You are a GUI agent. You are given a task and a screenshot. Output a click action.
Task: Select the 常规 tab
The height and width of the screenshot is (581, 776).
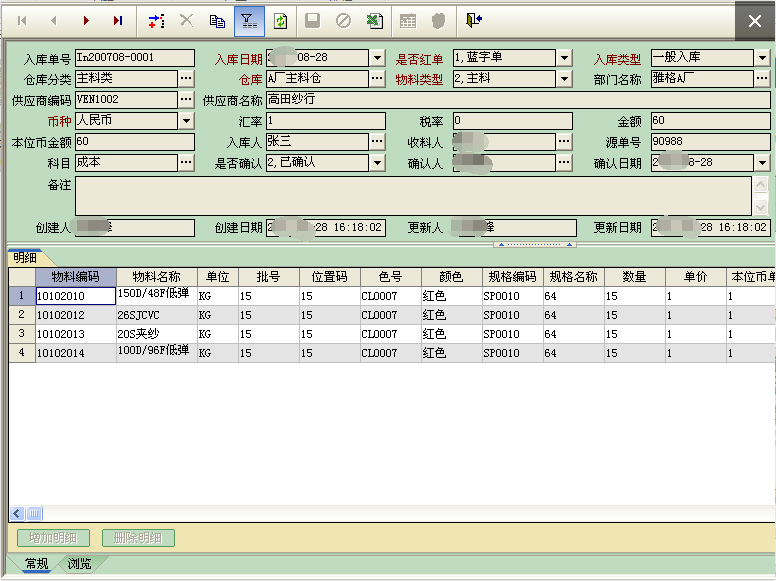click(x=36, y=564)
